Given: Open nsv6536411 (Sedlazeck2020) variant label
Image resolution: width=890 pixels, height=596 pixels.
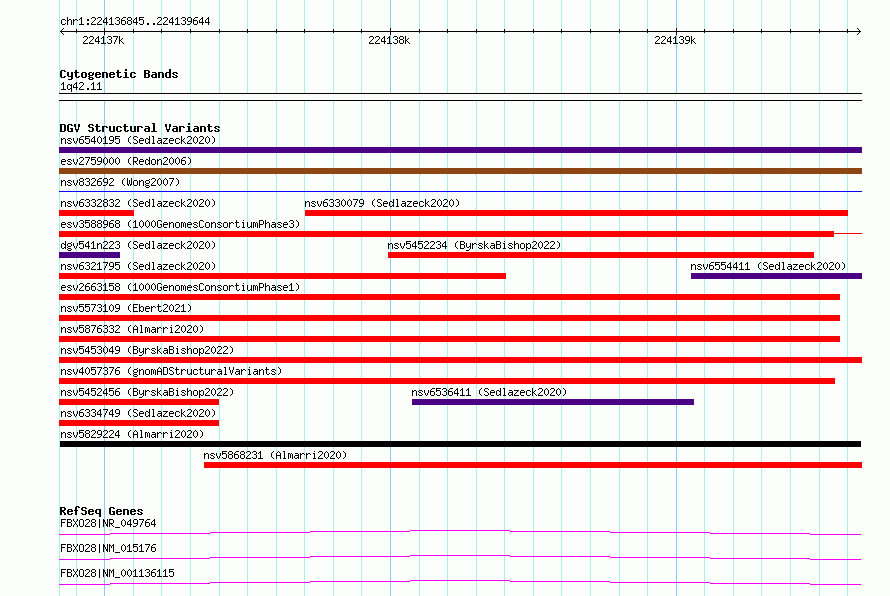Looking at the screenshot, I should click(489, 392).
